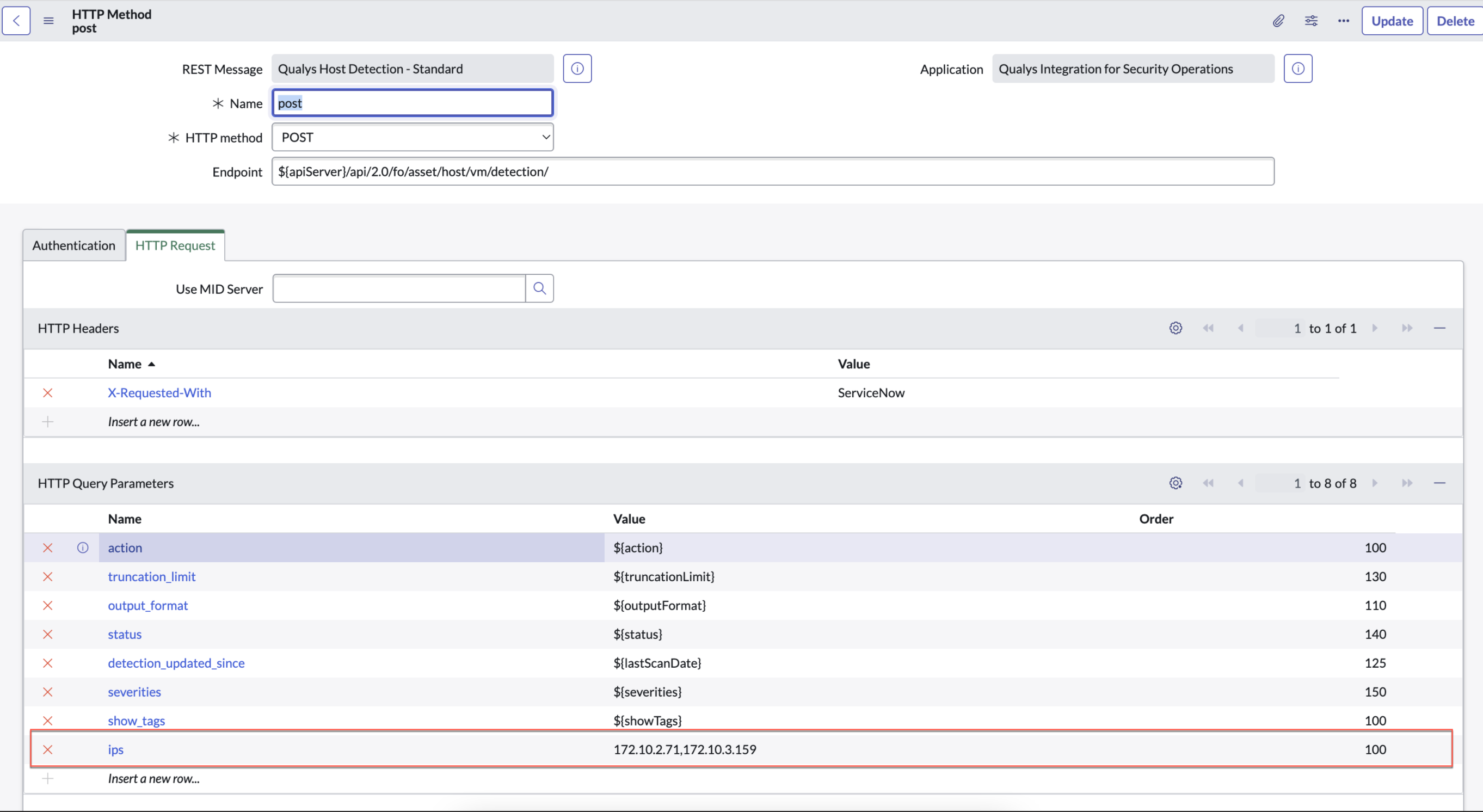Open the truncation_limit parameter link
Viewport: 1483px width, 812px height.
click(x=152, y=576)
